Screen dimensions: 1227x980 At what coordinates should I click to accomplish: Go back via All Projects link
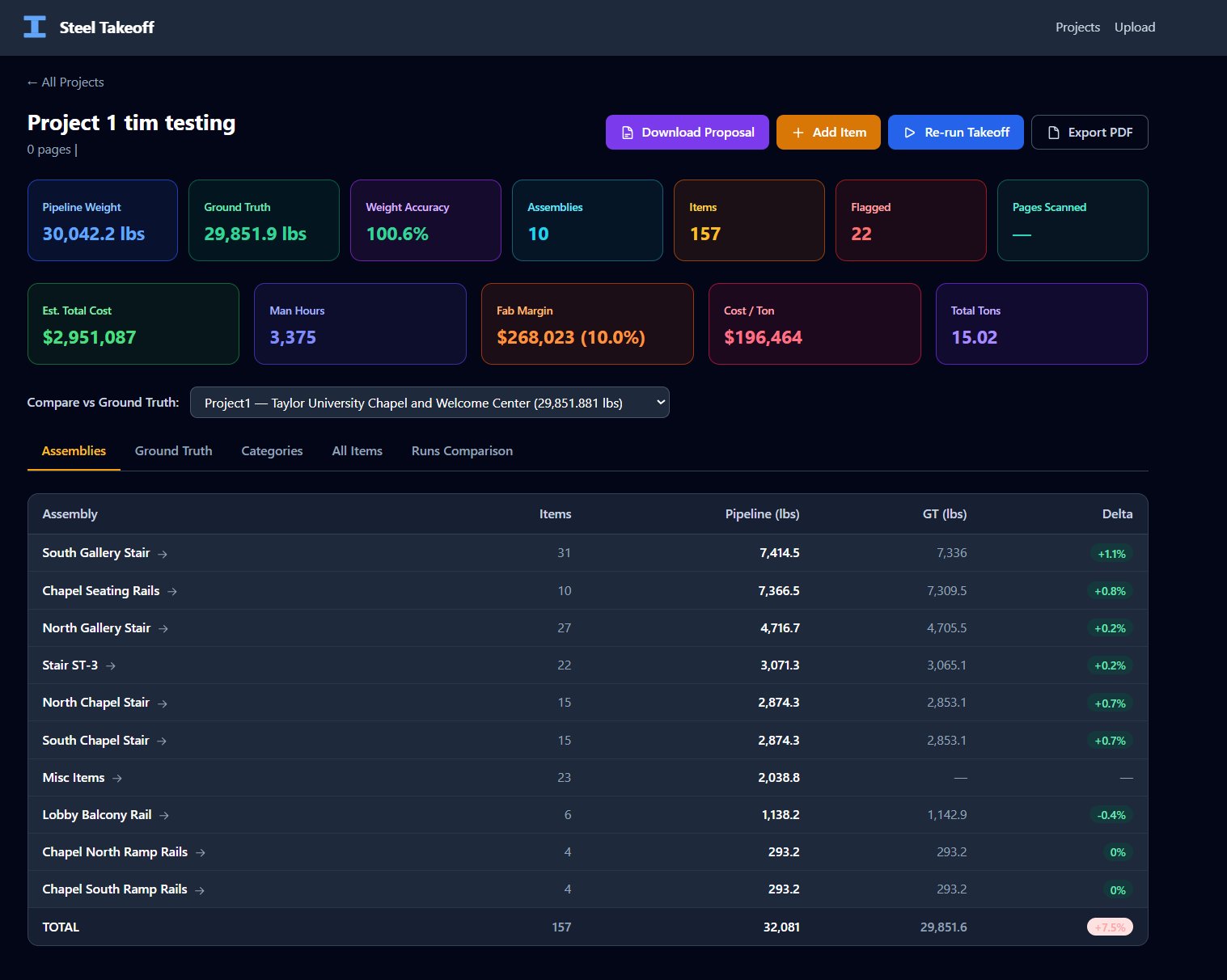[x=66, y=82]
